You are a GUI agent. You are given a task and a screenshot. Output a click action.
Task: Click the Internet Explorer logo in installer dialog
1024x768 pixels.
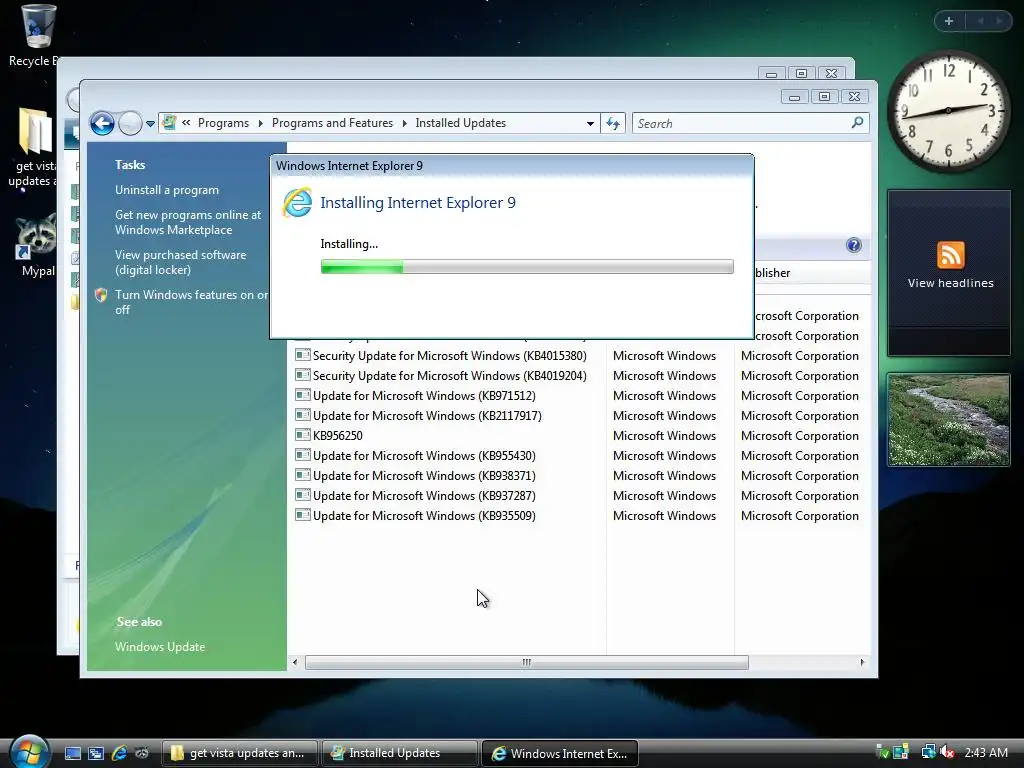pyautogui.click(x=297, y=202)
